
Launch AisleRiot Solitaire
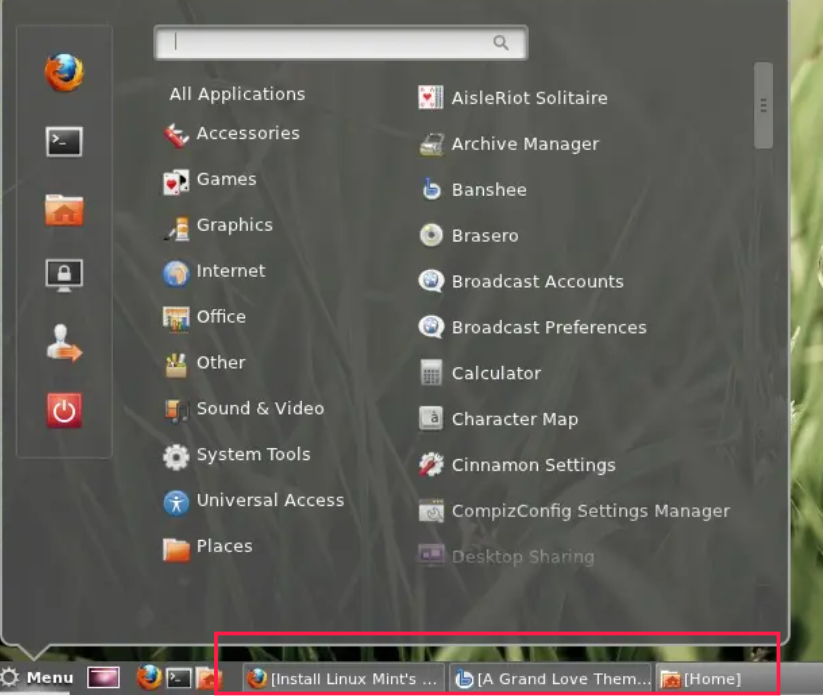(x=513, y=98)
